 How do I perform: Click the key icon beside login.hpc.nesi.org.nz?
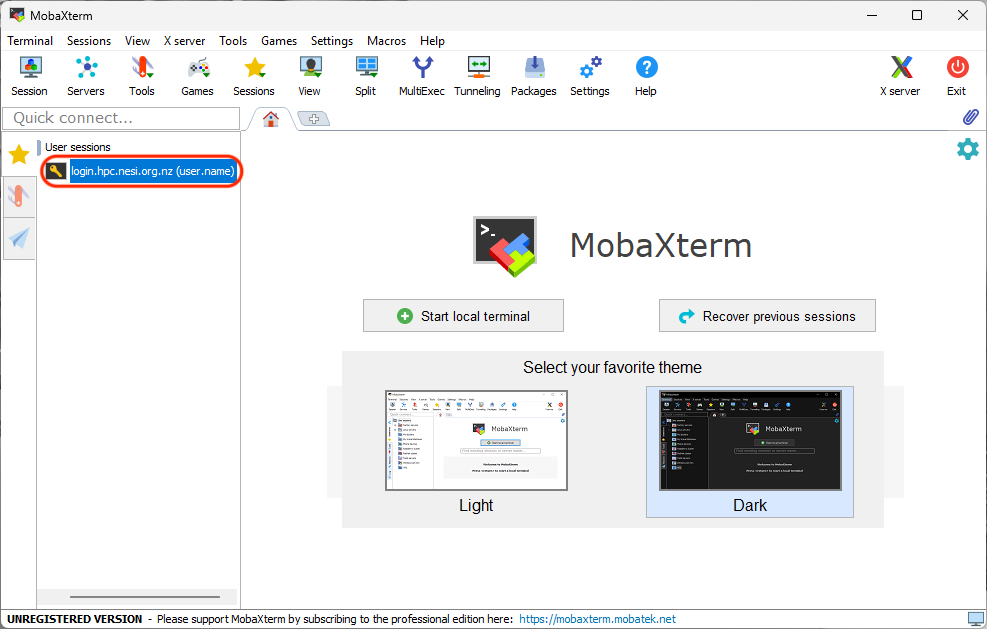pyautogui.click(x=56, y=171)
